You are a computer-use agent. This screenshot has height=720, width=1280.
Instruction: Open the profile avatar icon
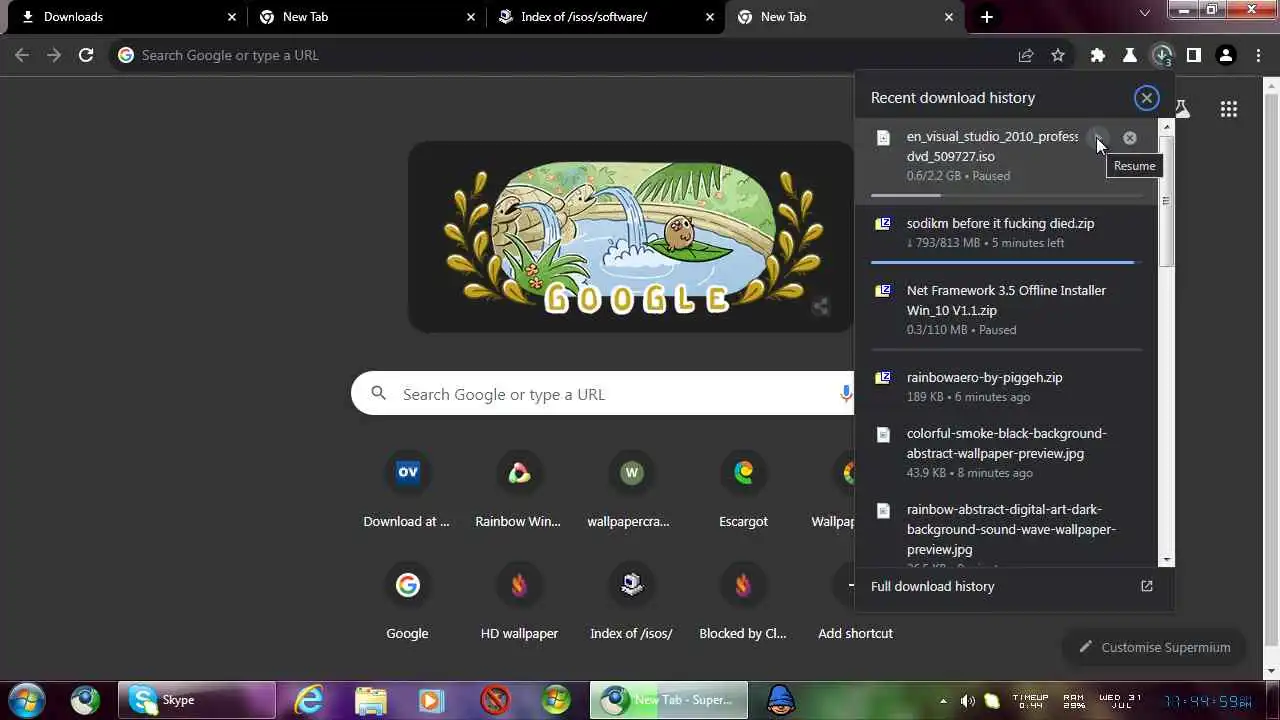point(1226,55)
